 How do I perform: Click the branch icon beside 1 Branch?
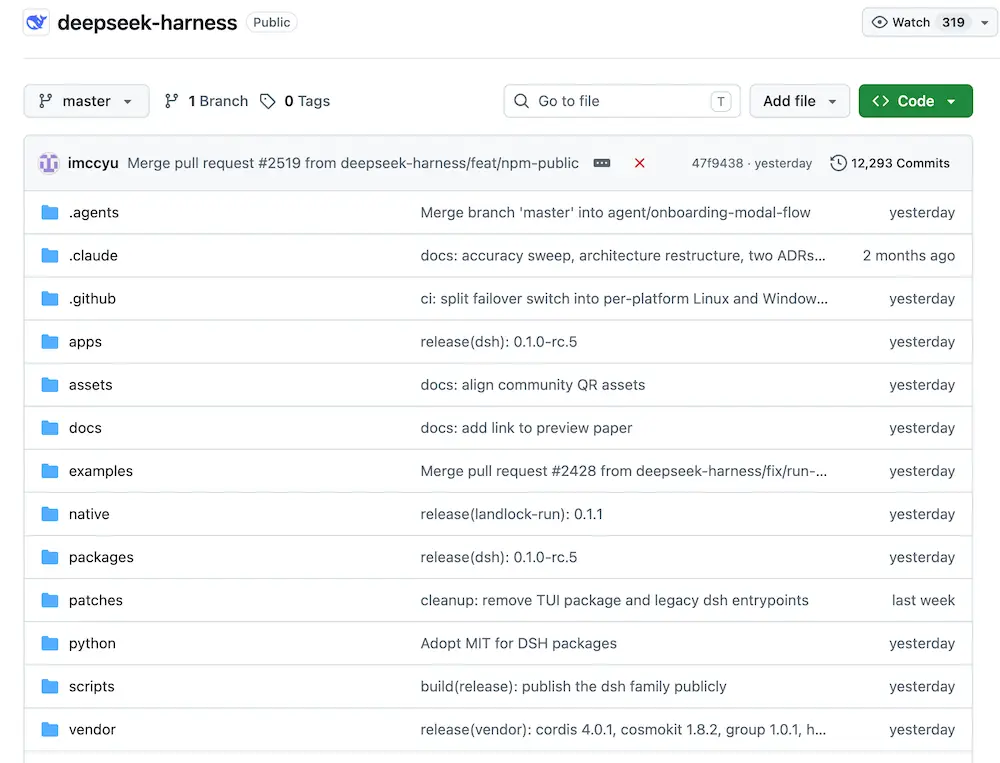pos(171,101)
